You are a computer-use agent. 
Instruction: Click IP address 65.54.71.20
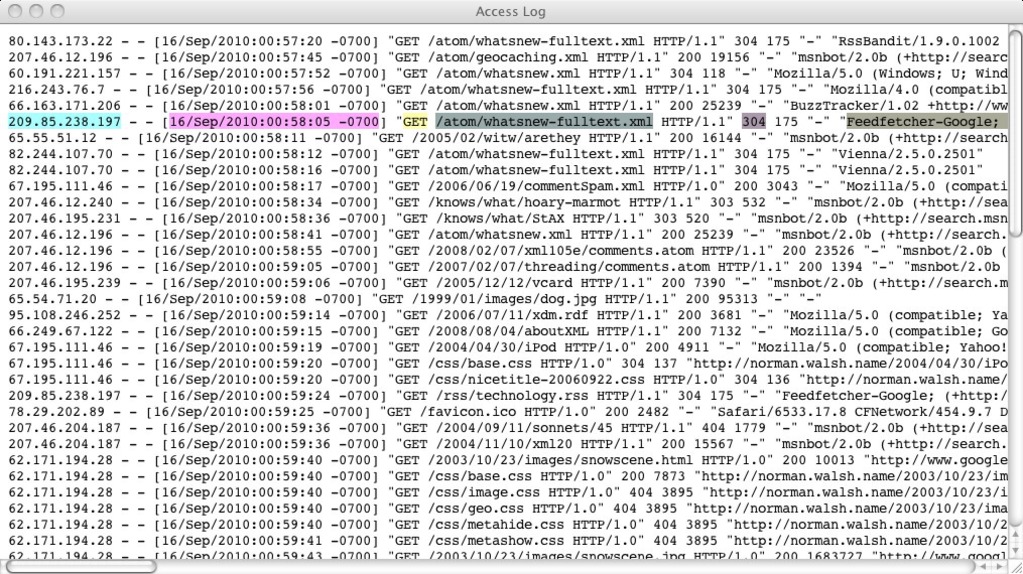52,299
